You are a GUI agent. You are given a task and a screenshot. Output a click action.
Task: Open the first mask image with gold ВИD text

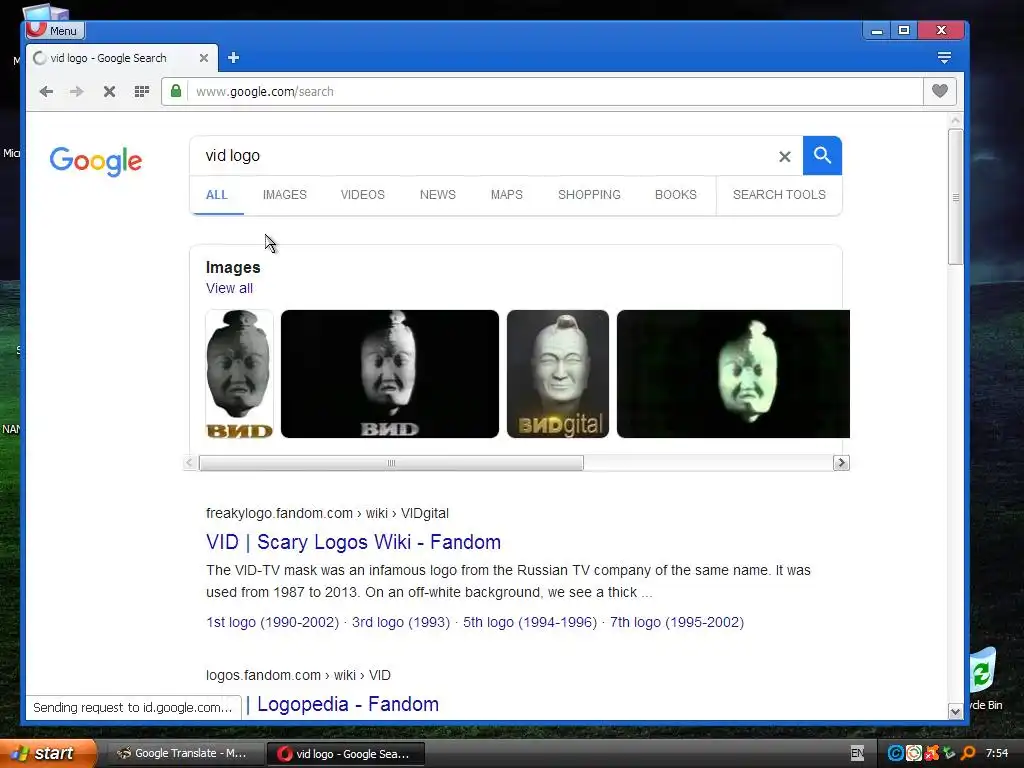[x=239, y=374]
